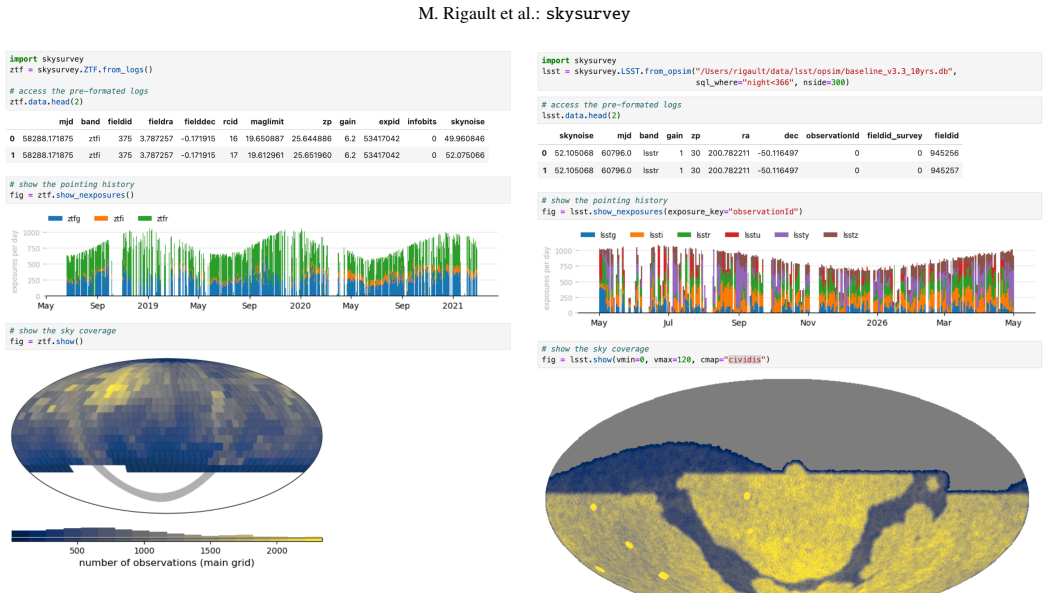Click the '2020' tick label on ZTF chart
Image resolution: width=1048 pixels, height=593 pixels.
tap(300, 306)
